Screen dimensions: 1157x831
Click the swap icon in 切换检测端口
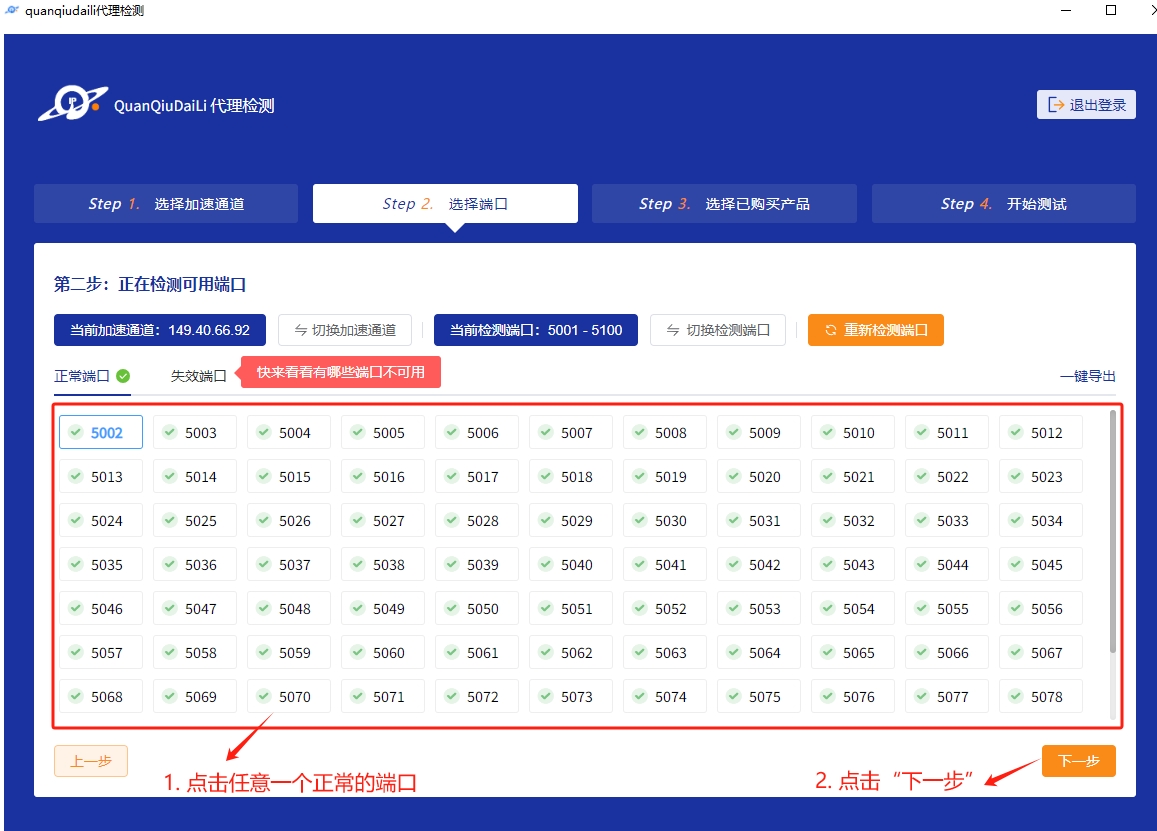(x=673, y=330)
